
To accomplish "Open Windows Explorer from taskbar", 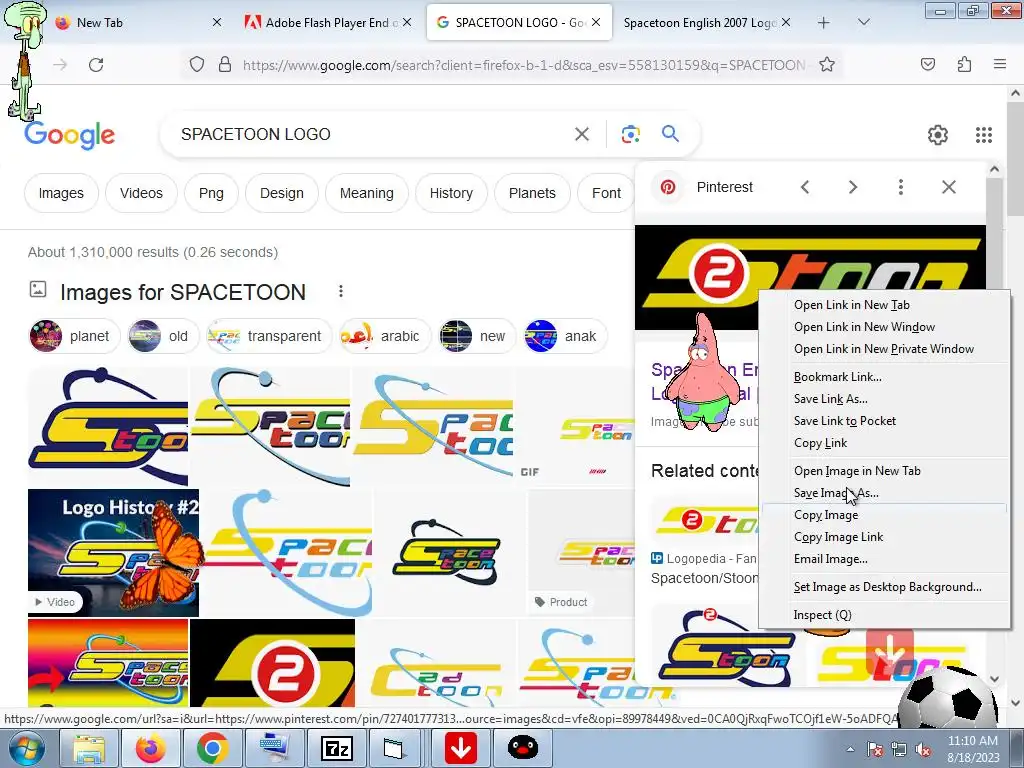I will pos(89,748).
